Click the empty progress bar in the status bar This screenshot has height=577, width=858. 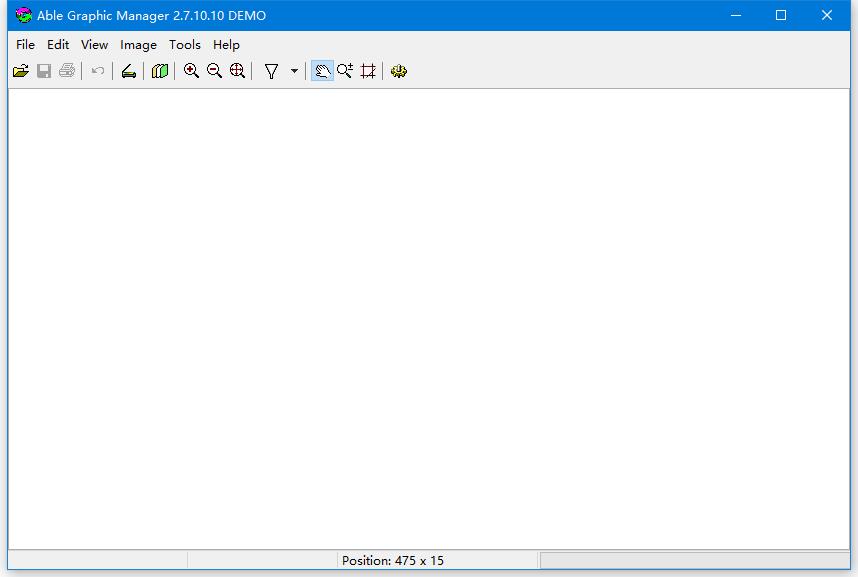[694, 561]
